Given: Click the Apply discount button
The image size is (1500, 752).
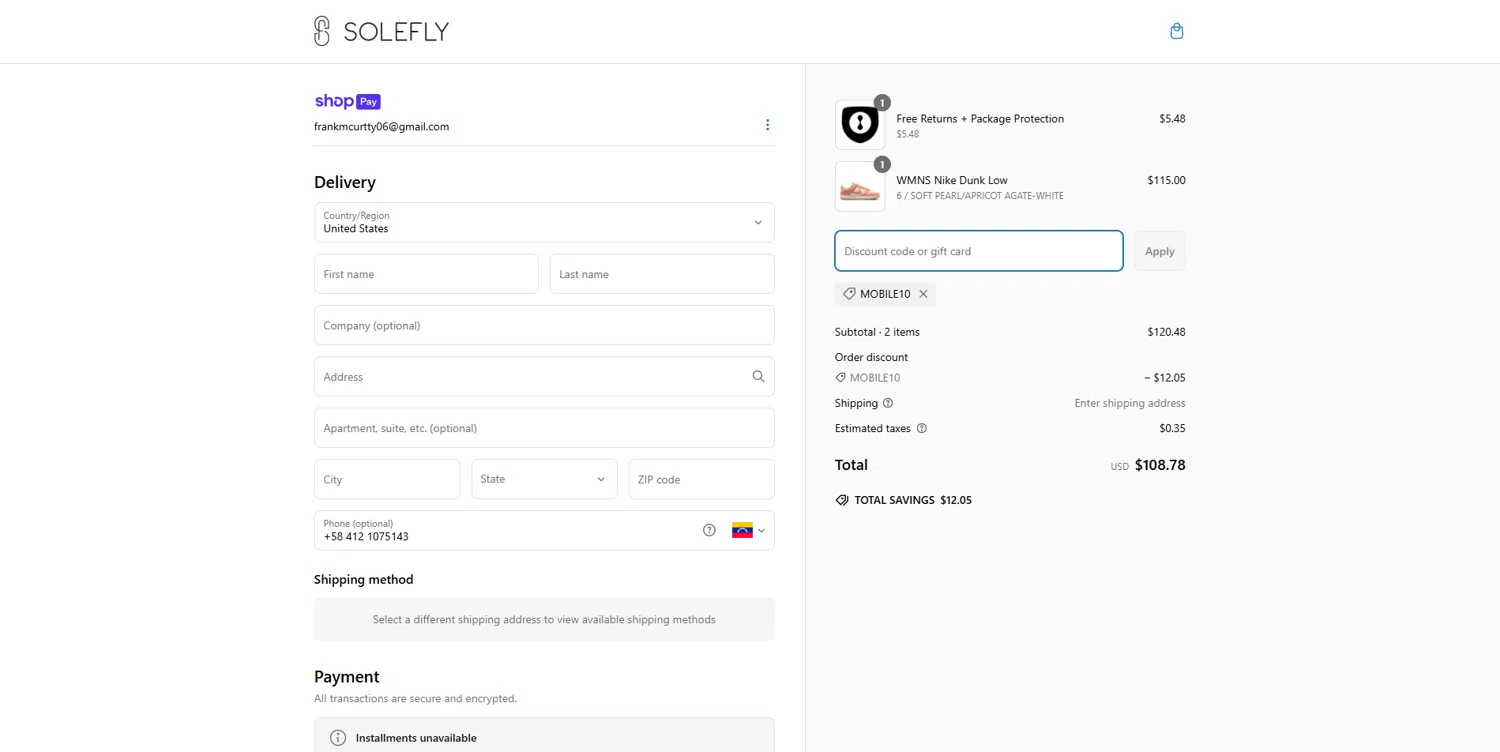Looking at the screenshot, I should pyautogui.click(x=1160, y=251).
